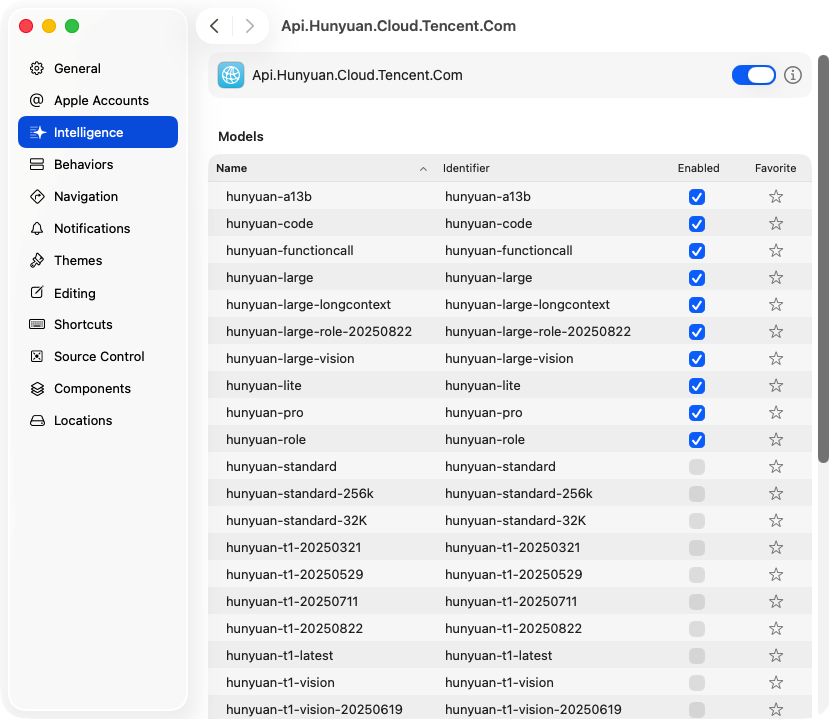The image size is (832, 719).
Task: Uncheck Enabled for hunyuan-lite
Action: [x=697, y=386]
